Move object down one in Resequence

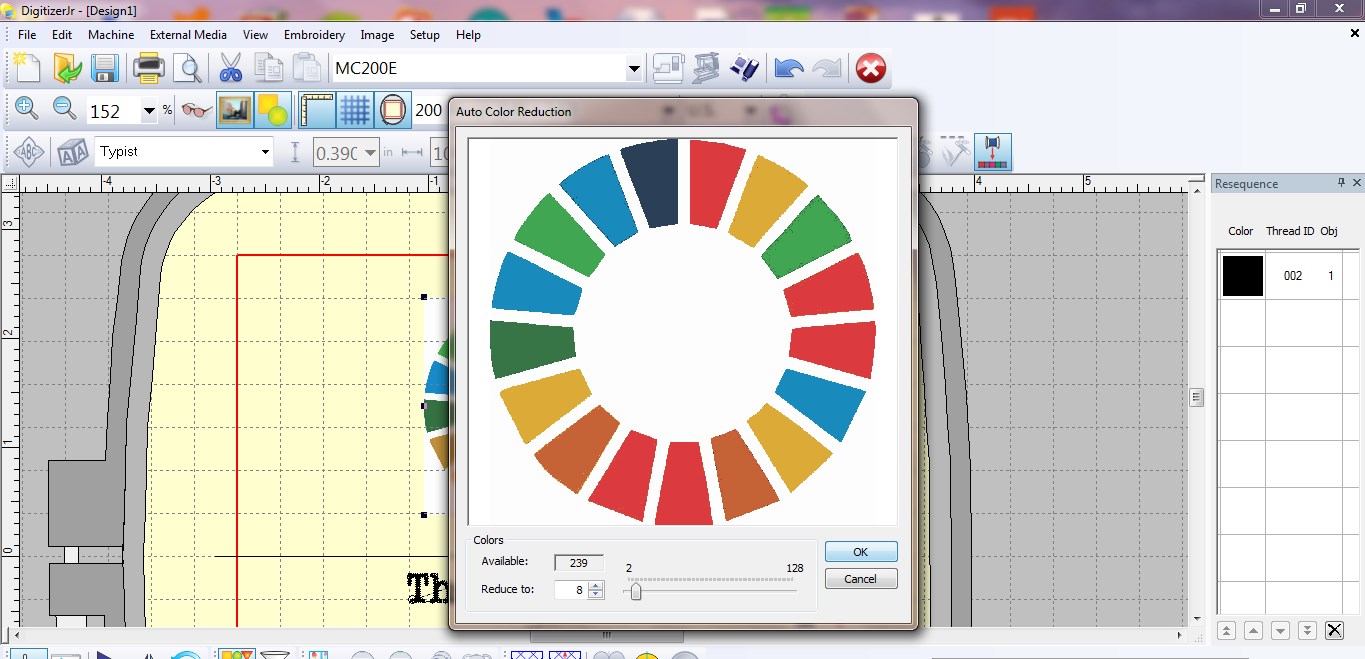click(1280, 630)
